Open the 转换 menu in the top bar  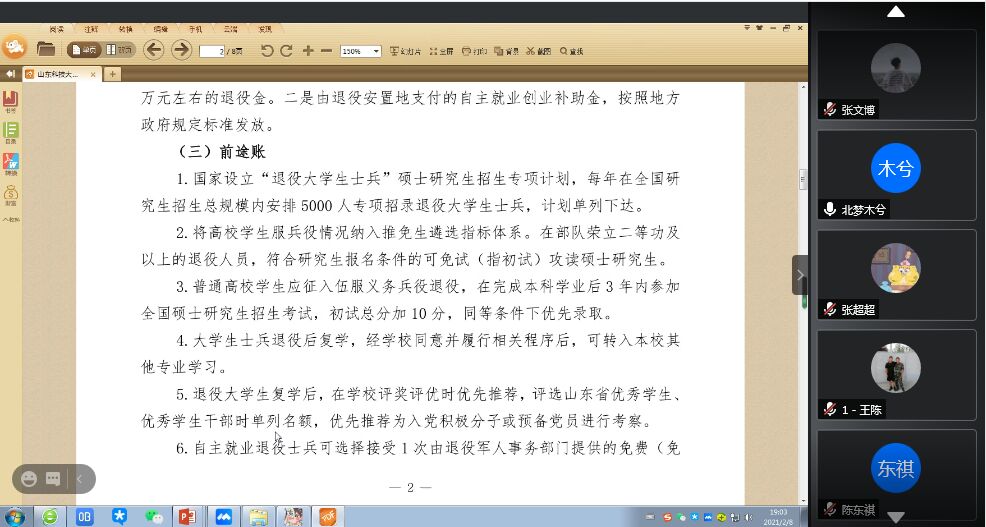[x=124, y=30]
